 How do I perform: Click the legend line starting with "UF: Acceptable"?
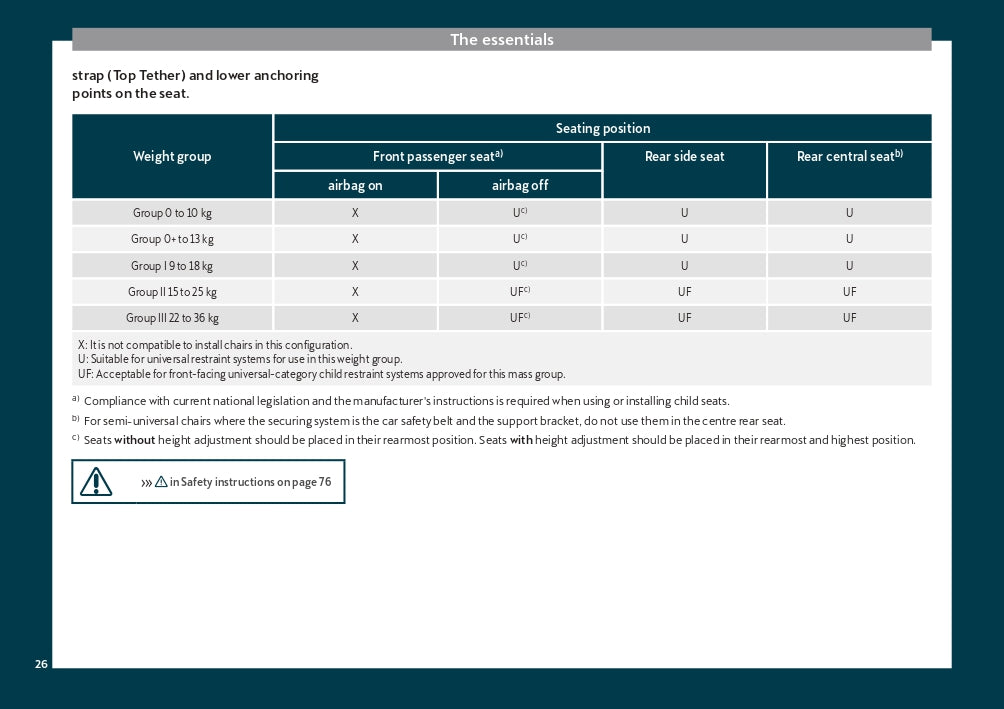pyautogui.click(x=321, y=374)
